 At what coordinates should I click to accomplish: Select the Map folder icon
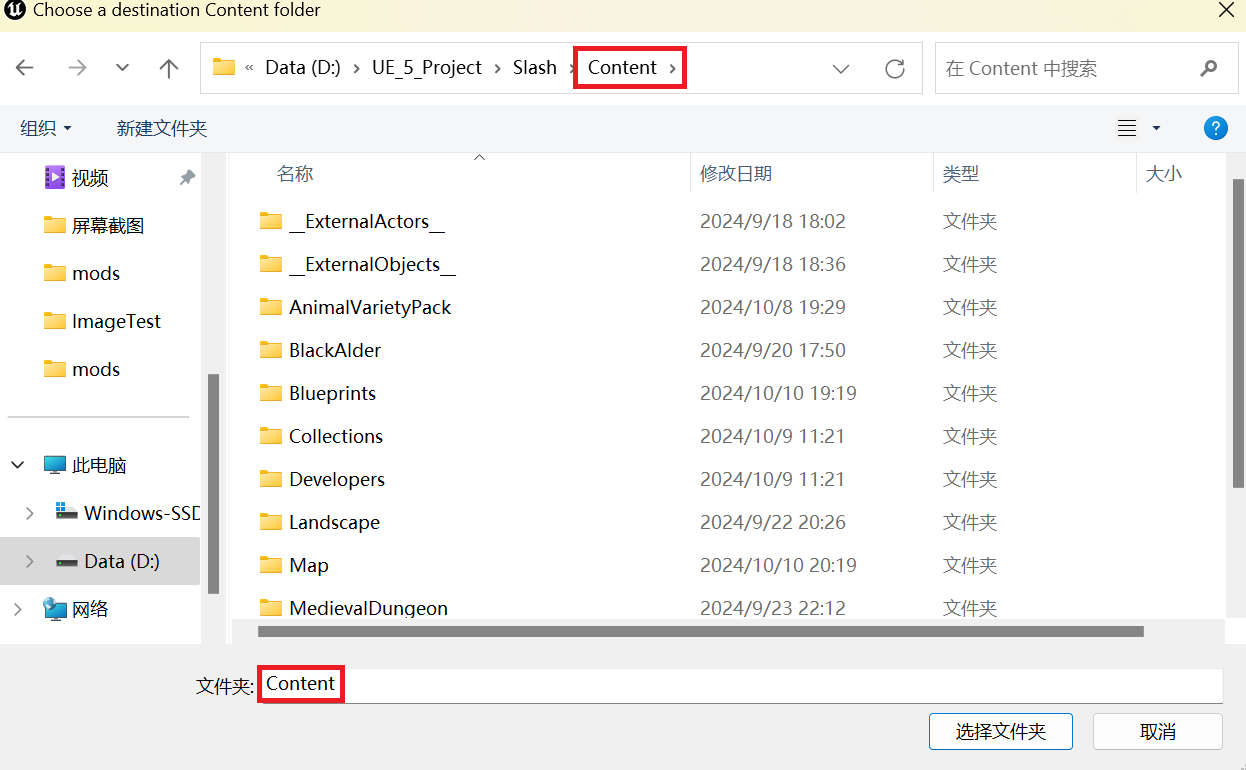tap(270, 565)
